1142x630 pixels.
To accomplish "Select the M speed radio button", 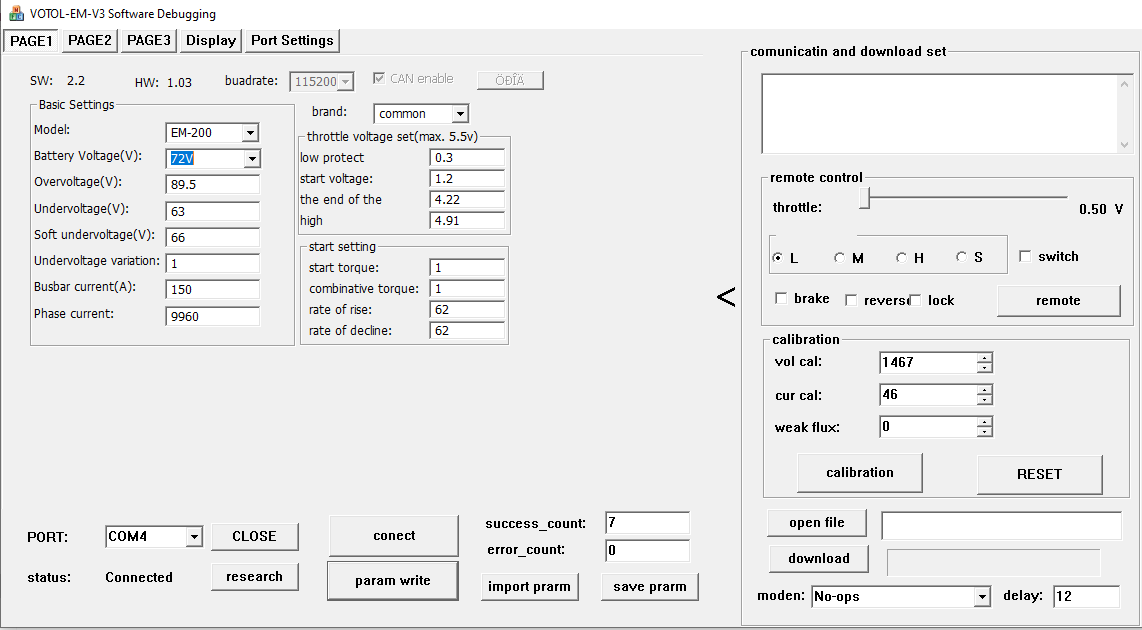I will [840, 258].
